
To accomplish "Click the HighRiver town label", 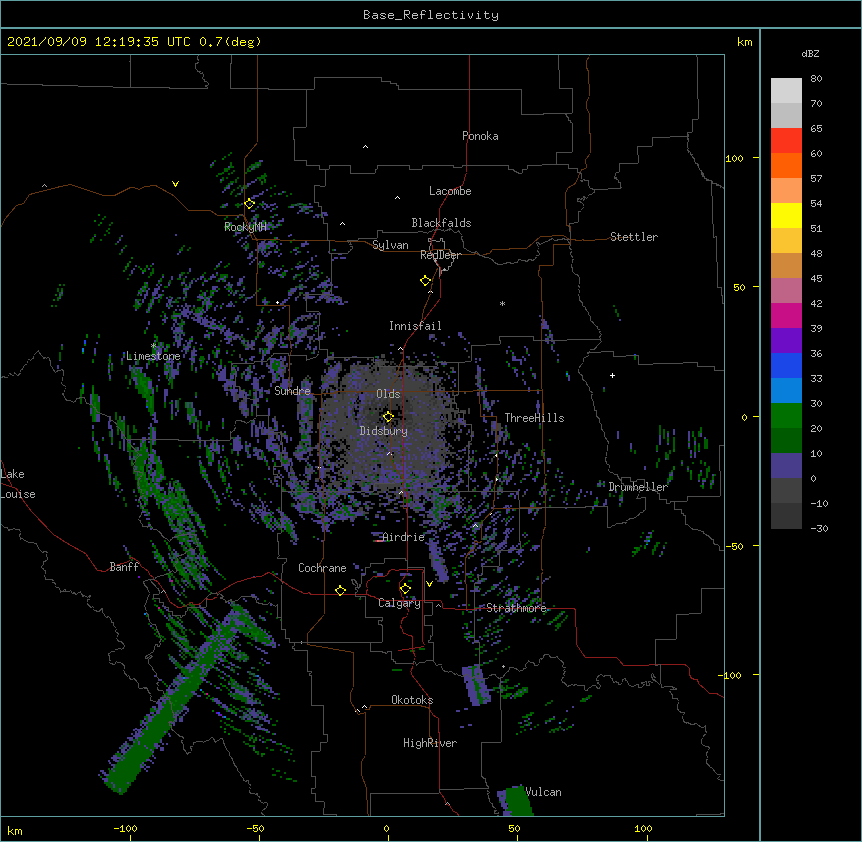I will (430, 743).
